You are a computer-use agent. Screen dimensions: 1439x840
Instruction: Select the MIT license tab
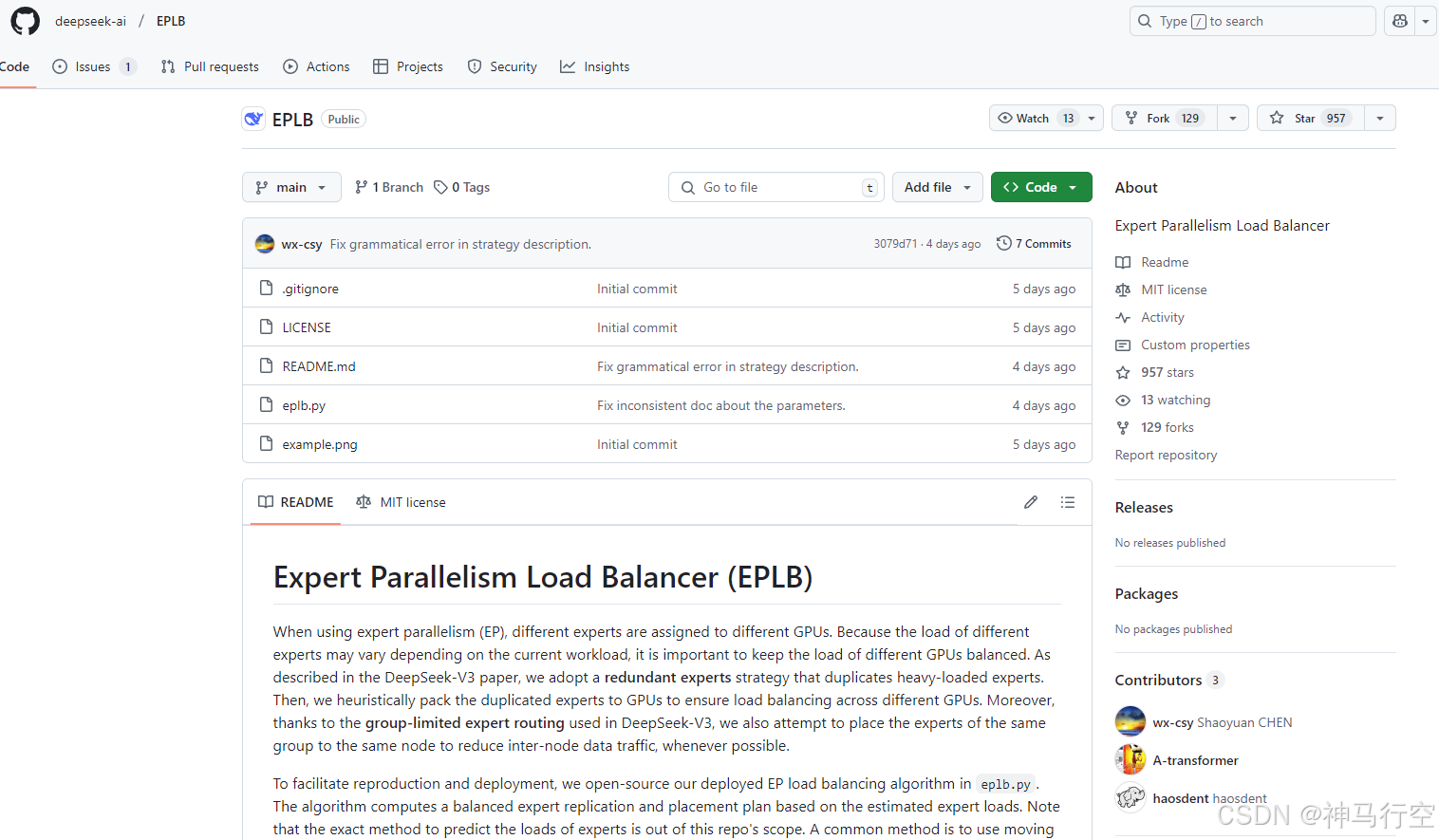[x=401, y=502]
